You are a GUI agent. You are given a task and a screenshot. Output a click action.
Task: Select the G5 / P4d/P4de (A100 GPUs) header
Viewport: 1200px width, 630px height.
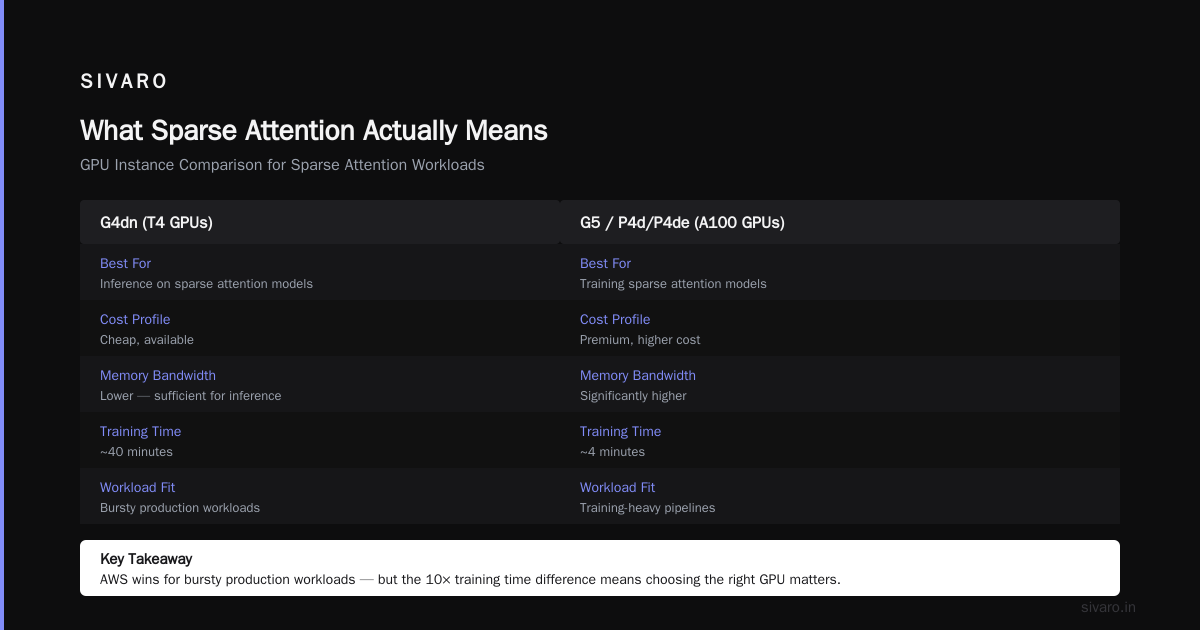(840, 222)
